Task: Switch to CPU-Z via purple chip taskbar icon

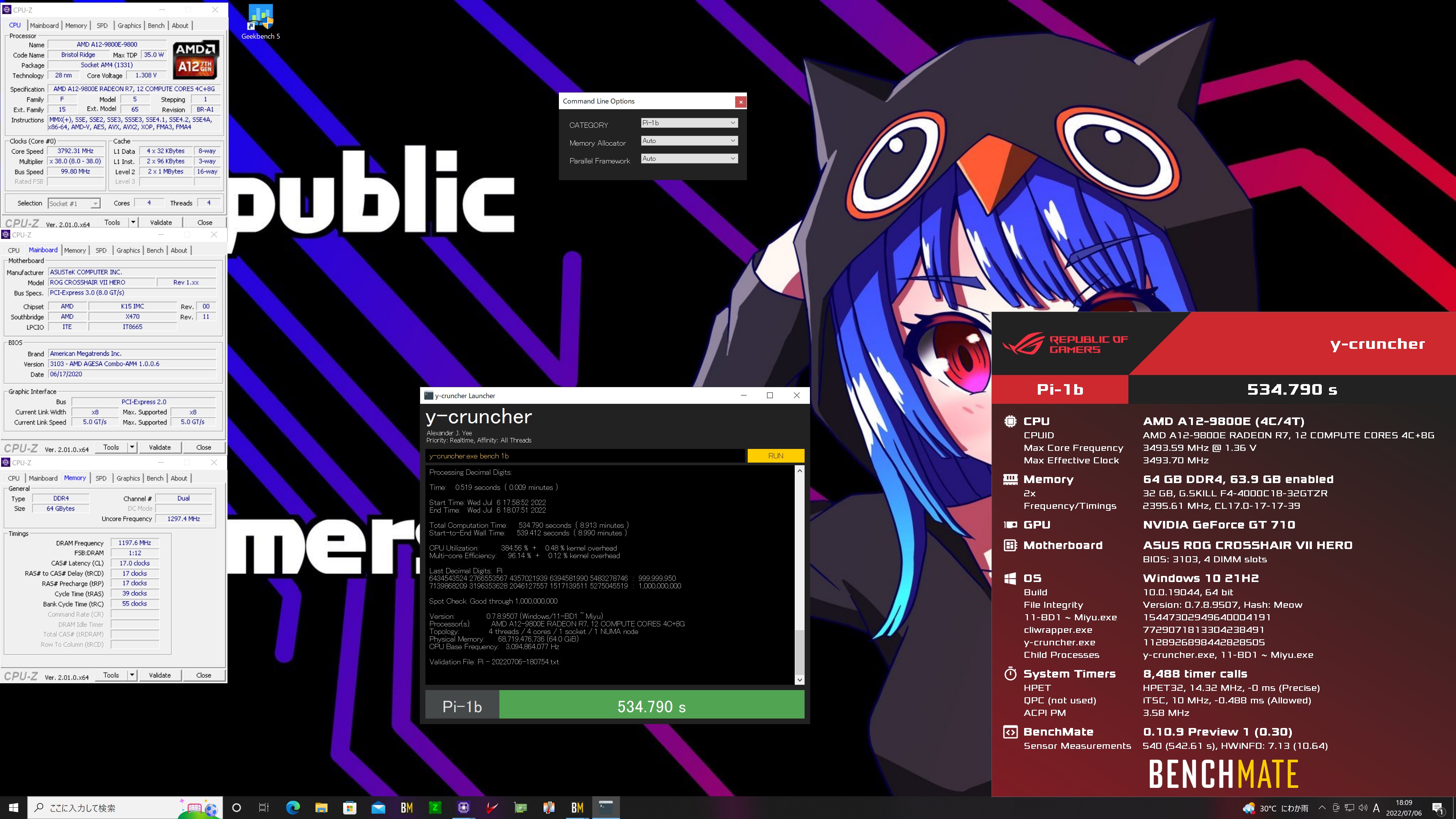Action: tap(463, 808)
